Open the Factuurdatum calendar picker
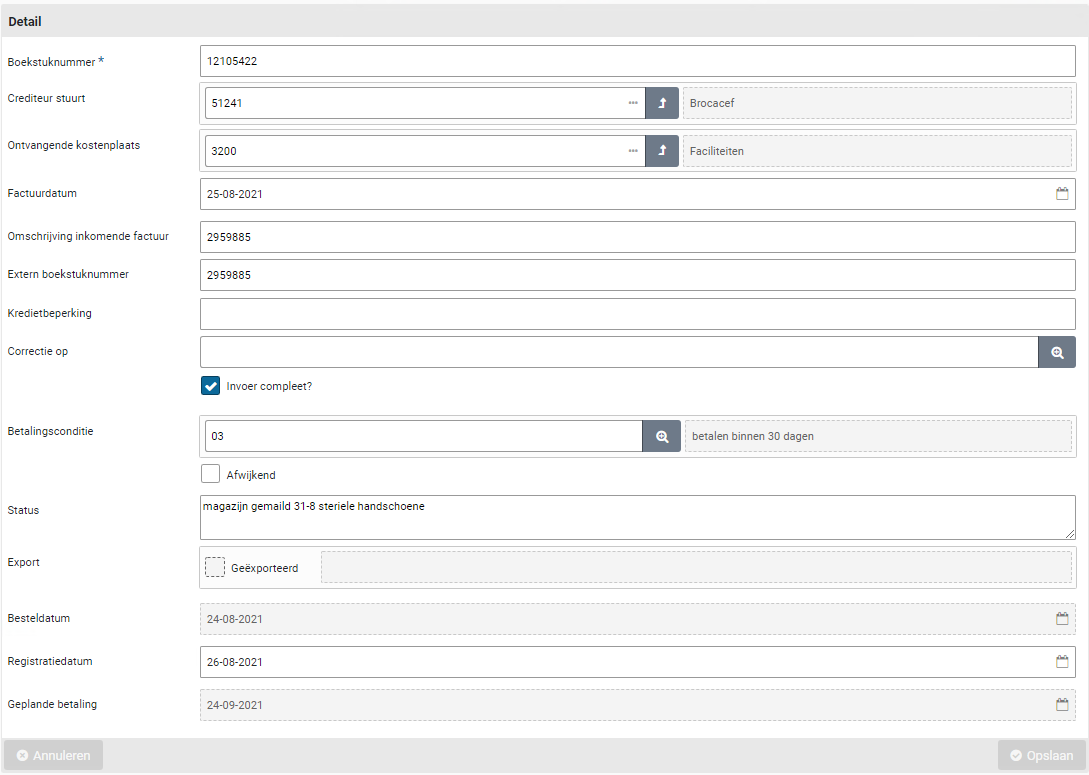This screenshot has width=1089, height=775. pyautogui.click(x=1062, y=194)
